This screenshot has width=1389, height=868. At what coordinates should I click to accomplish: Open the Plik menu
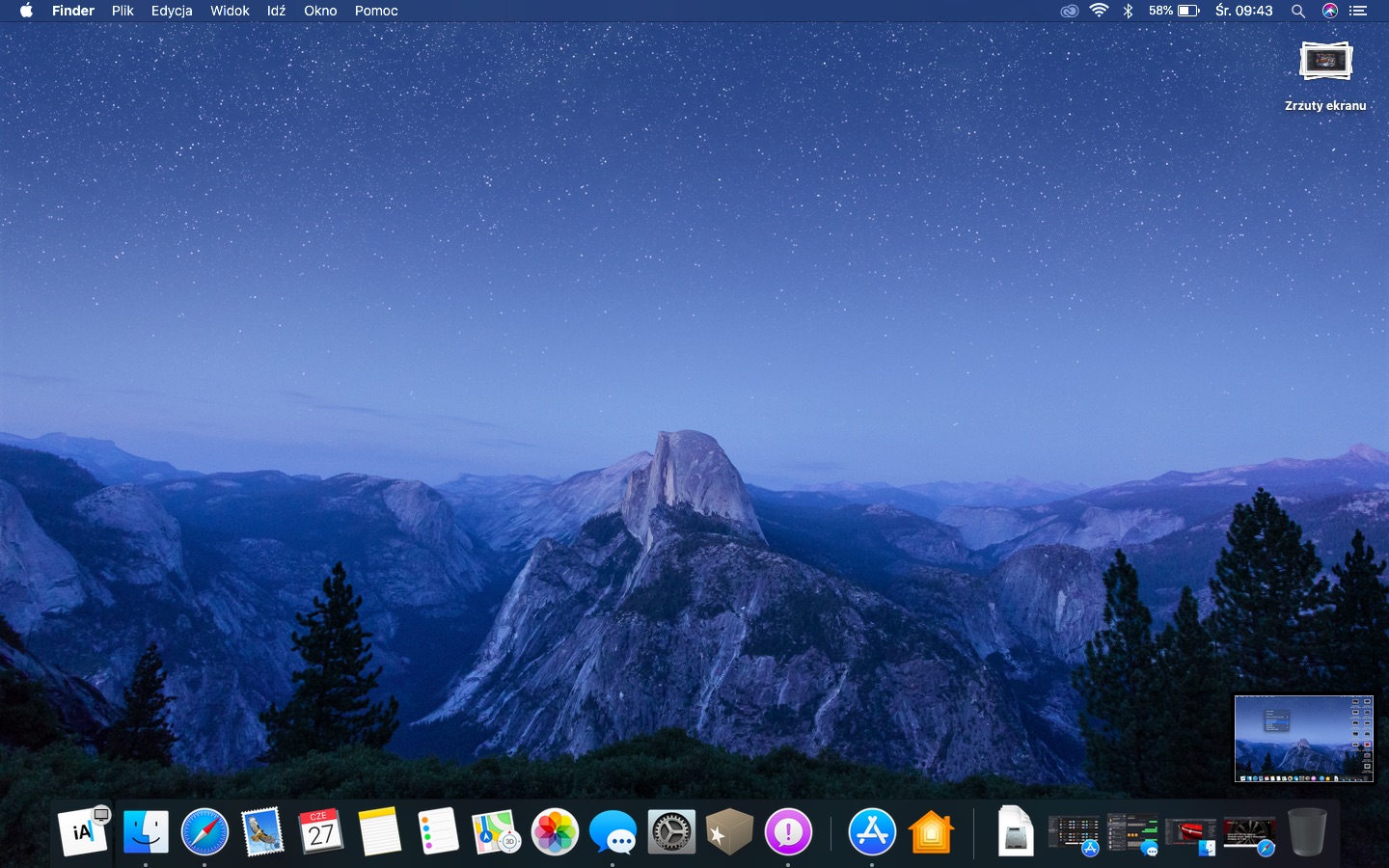coord(123,11)
